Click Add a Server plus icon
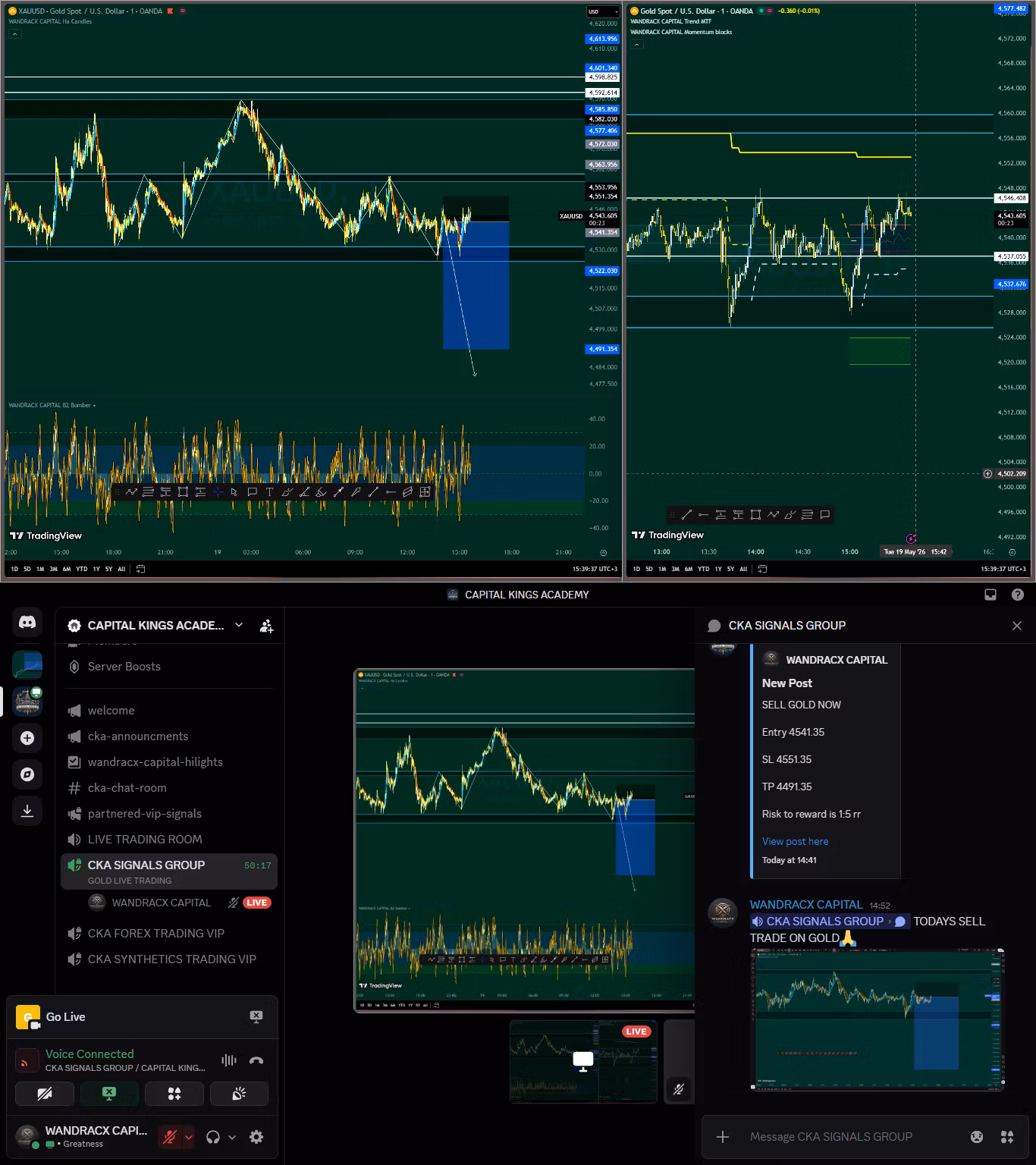Viewport: 1036px width, 1165px height. [27, 738]
